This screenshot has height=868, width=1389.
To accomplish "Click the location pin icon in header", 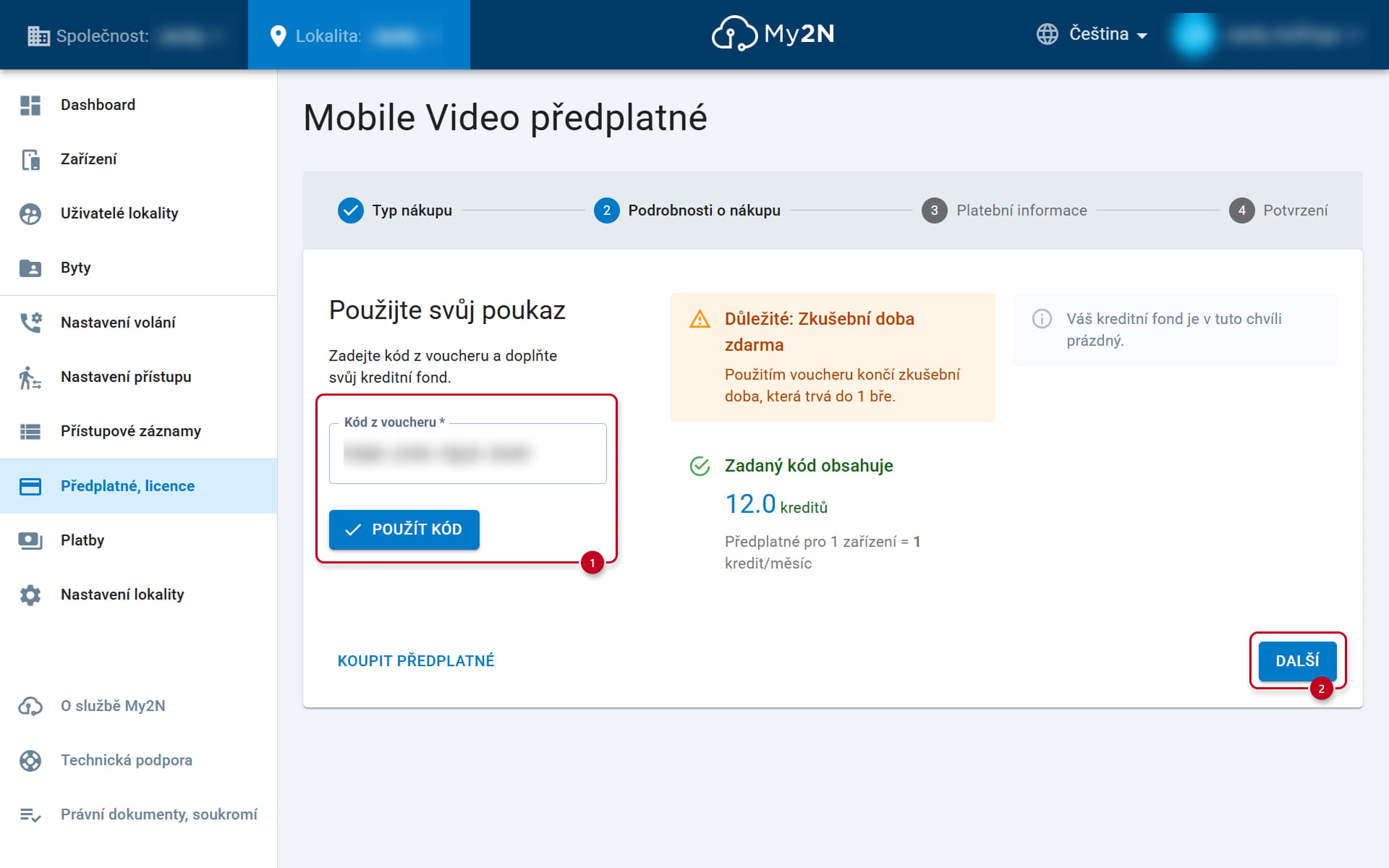I will (x=278, y=35).
